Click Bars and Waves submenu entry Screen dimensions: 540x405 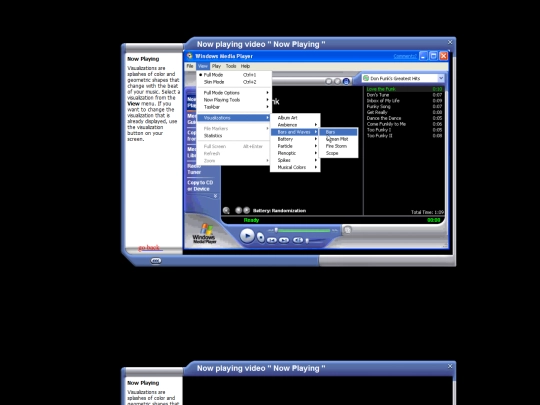[x=295, y=132]
